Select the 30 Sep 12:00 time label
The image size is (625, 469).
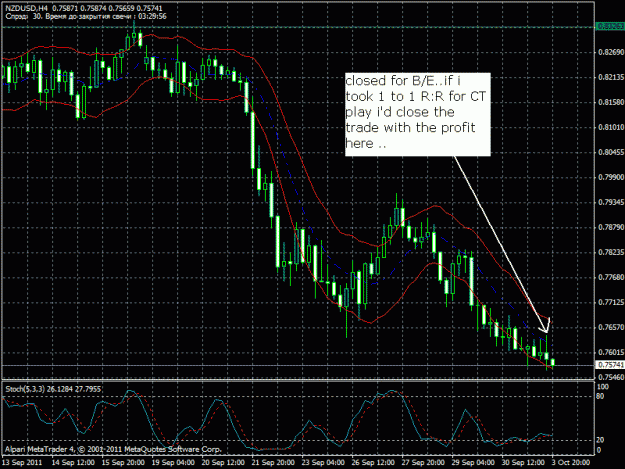[x=523, y=462]
